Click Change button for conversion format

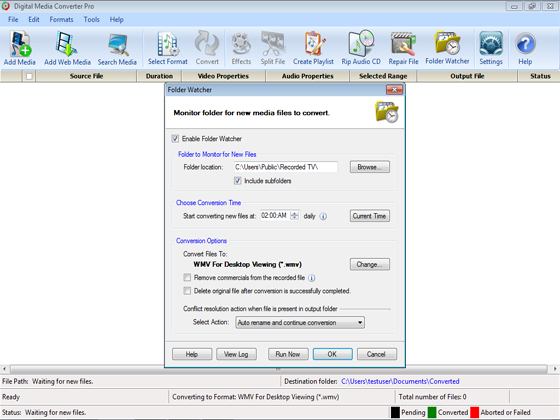point(370,265)
